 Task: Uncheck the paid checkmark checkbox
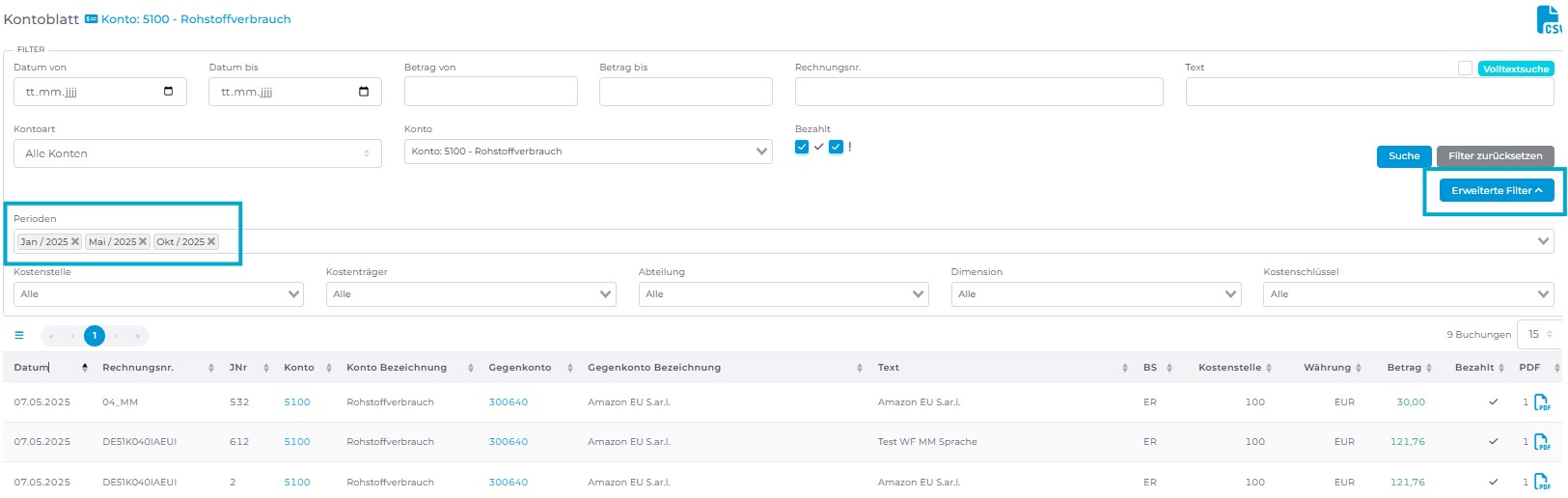[802, 148]
